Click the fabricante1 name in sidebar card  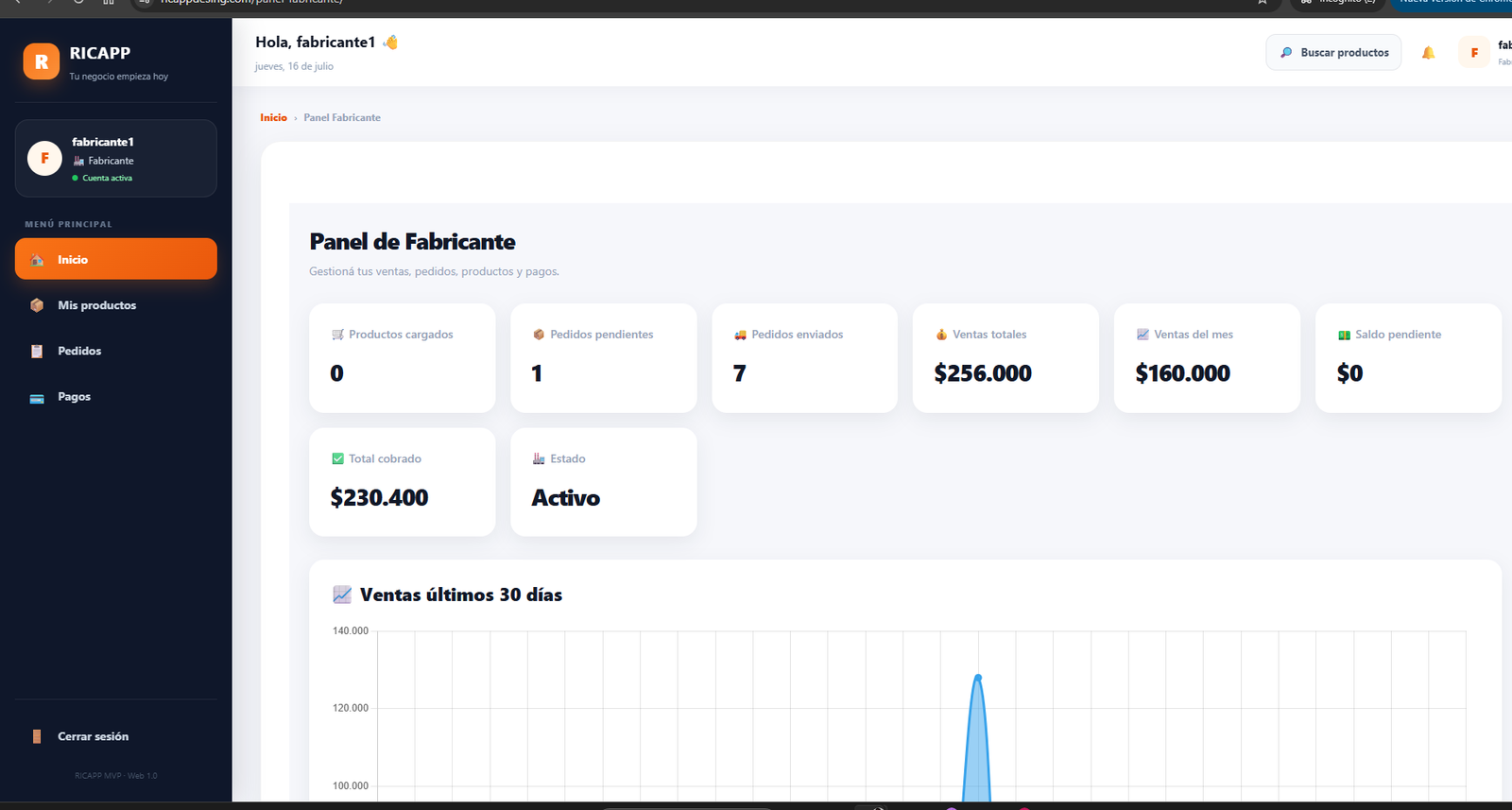[x=103, y=142]
